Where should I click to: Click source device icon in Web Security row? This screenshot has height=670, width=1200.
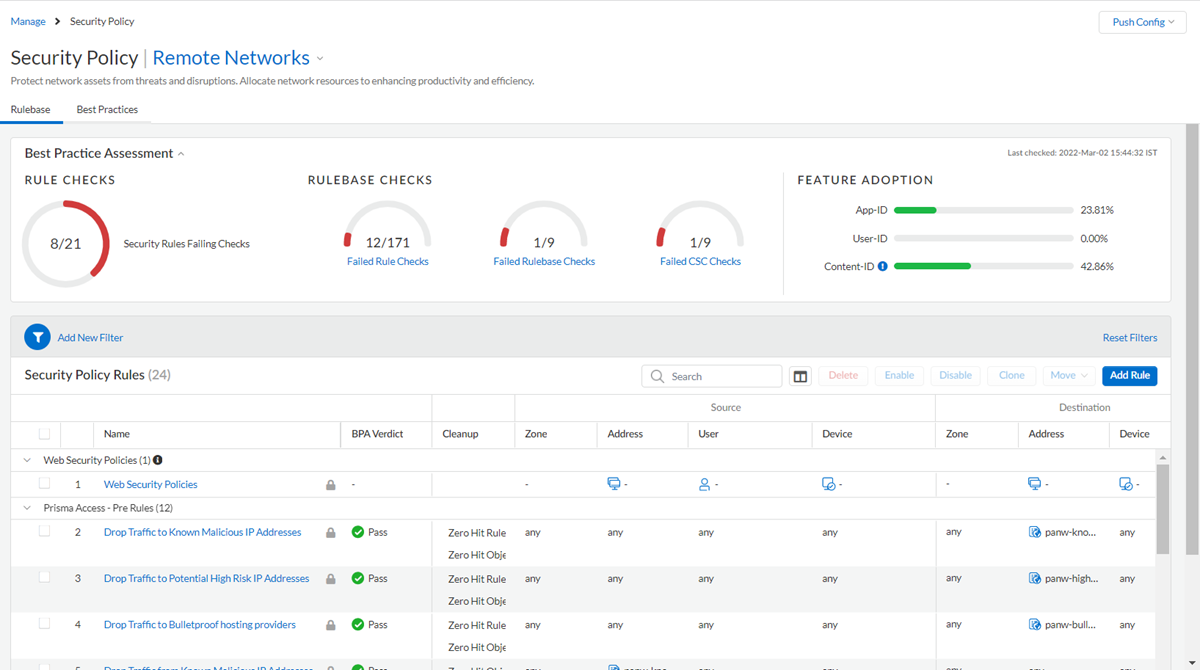pyautogui.click(x=828, y=484)
